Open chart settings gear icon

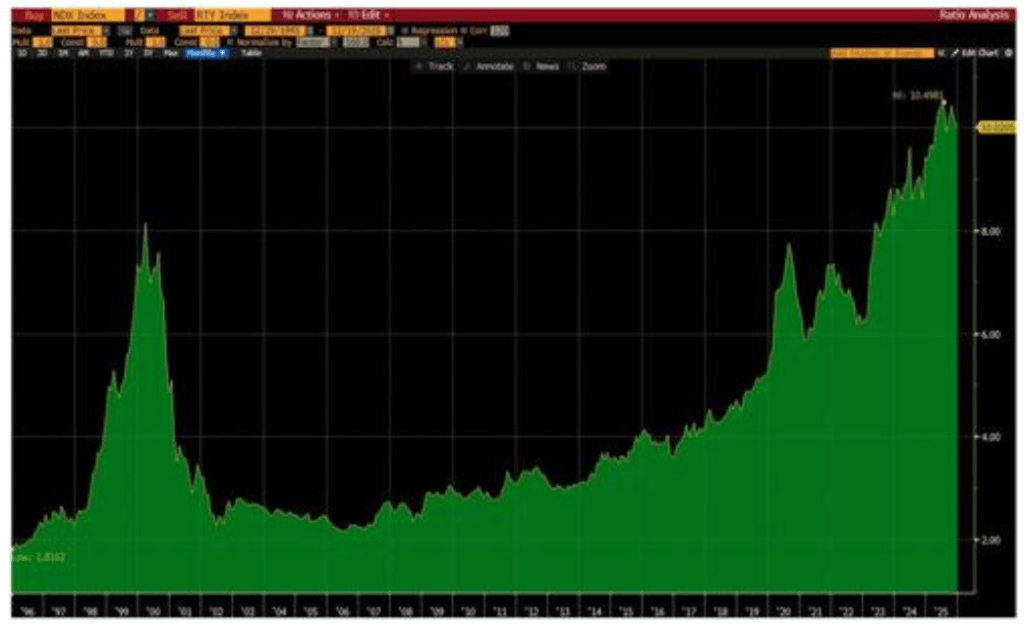pyautogui.click(x=1008, y=52)
